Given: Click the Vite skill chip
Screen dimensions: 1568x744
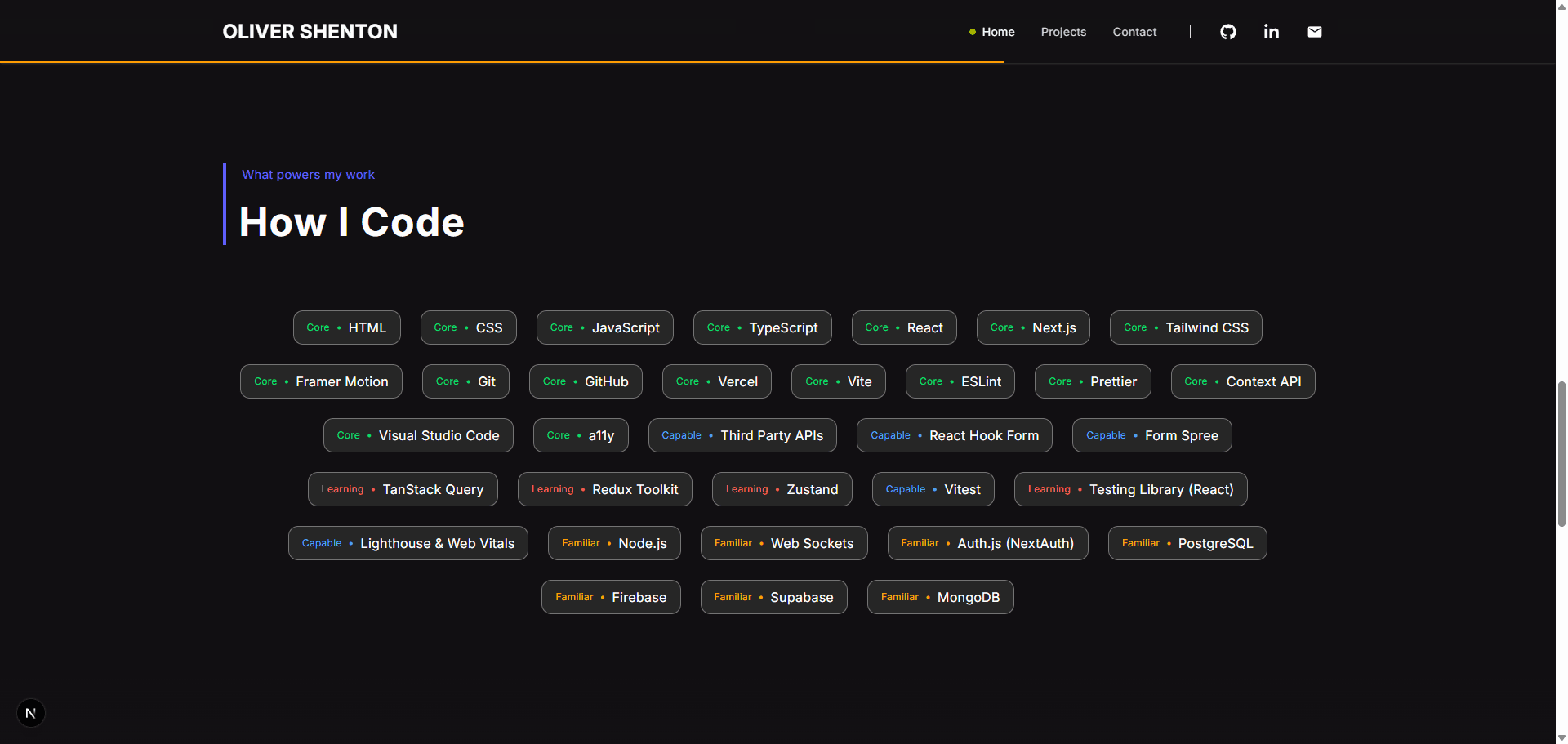Looking at the screenshot, I should [x=839, y=381].
